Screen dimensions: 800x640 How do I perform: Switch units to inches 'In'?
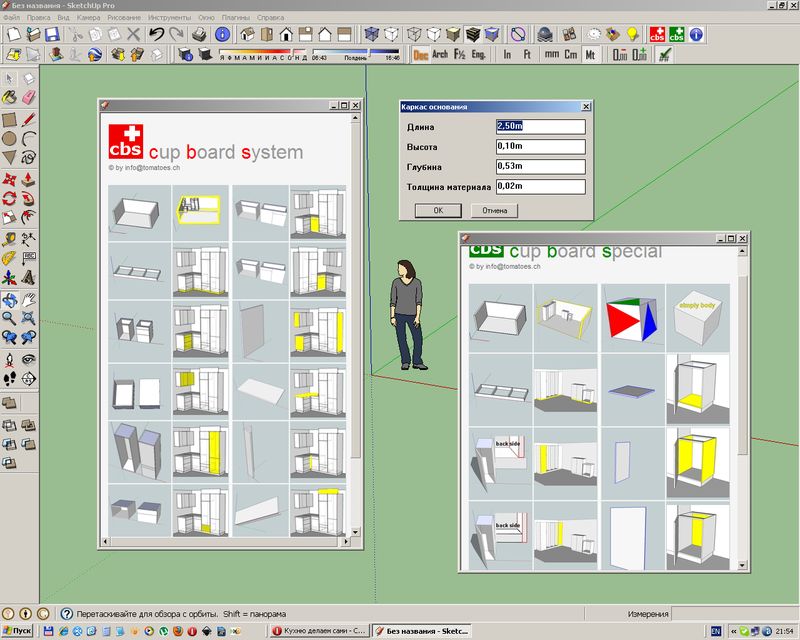(507, 55)
